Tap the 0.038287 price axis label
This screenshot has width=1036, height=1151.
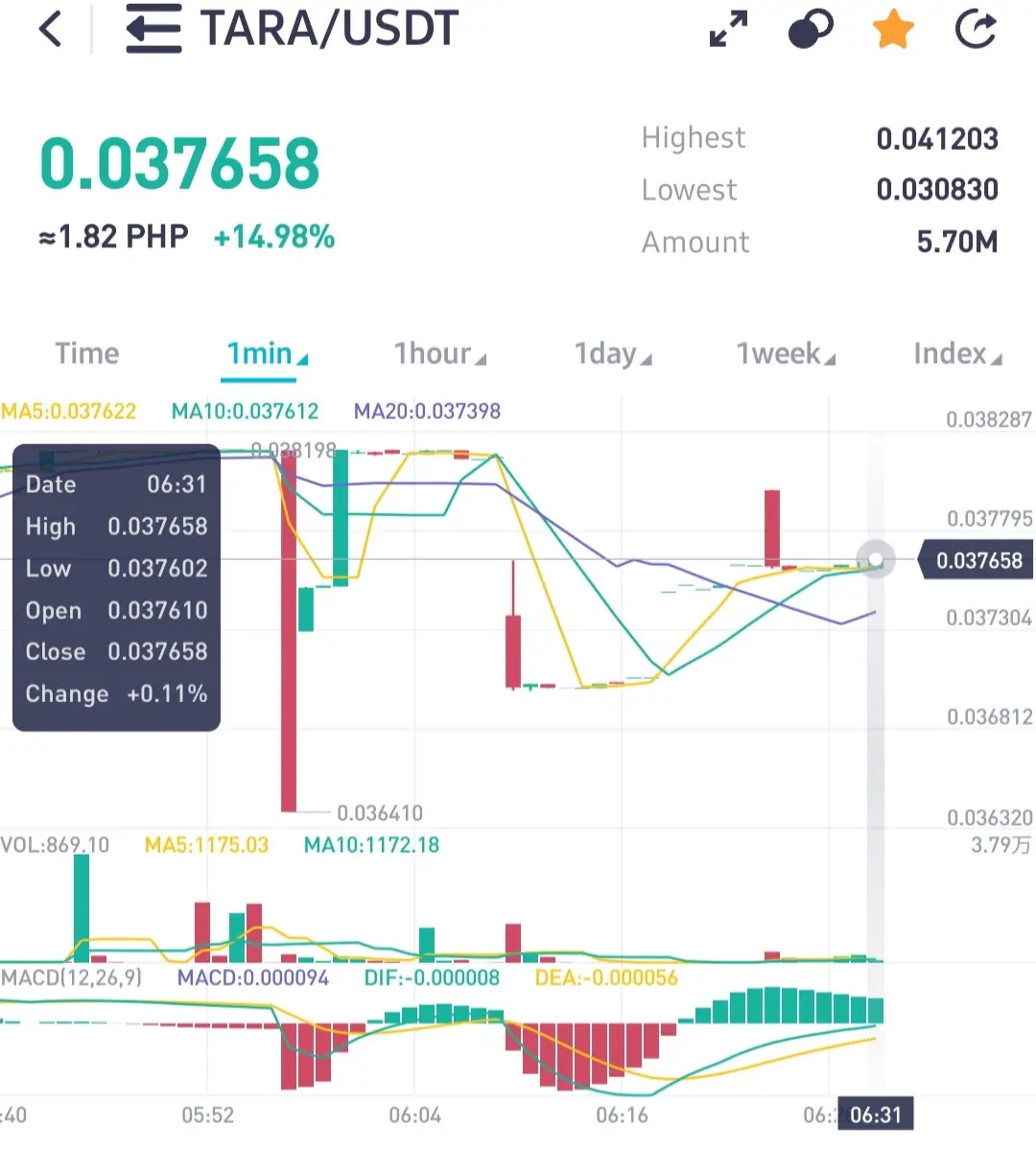[989, 419]
